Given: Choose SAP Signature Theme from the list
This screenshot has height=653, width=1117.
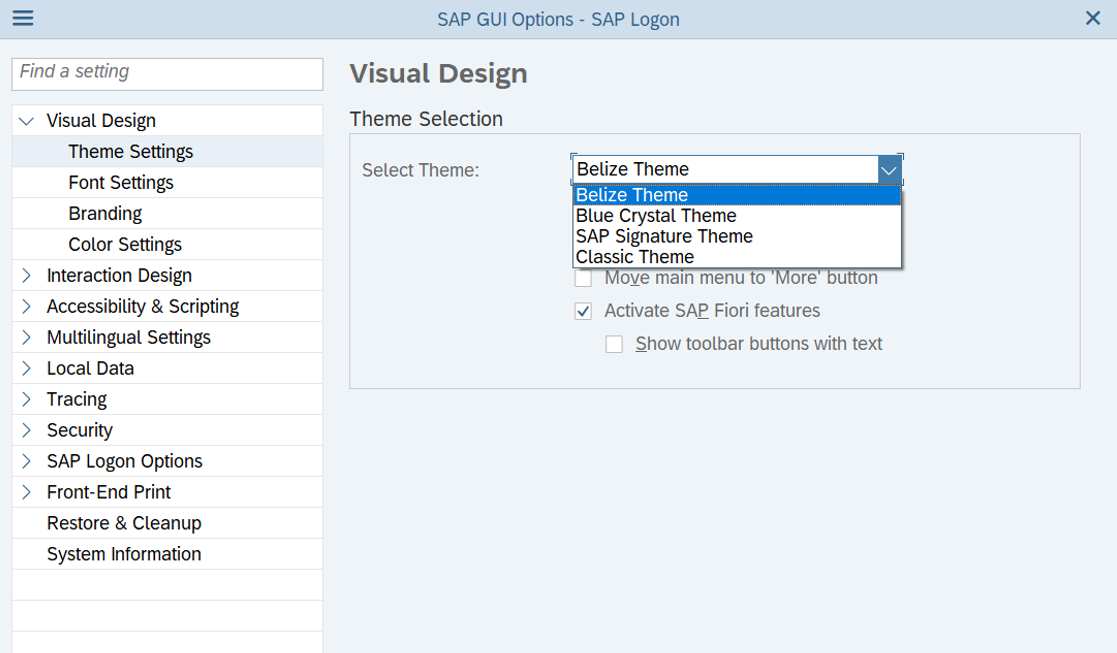Looking at the screenshot, I should (737, 236).
